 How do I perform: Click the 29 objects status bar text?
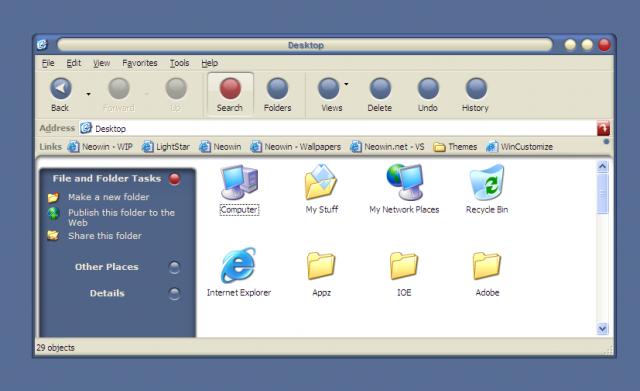point(56,348)
